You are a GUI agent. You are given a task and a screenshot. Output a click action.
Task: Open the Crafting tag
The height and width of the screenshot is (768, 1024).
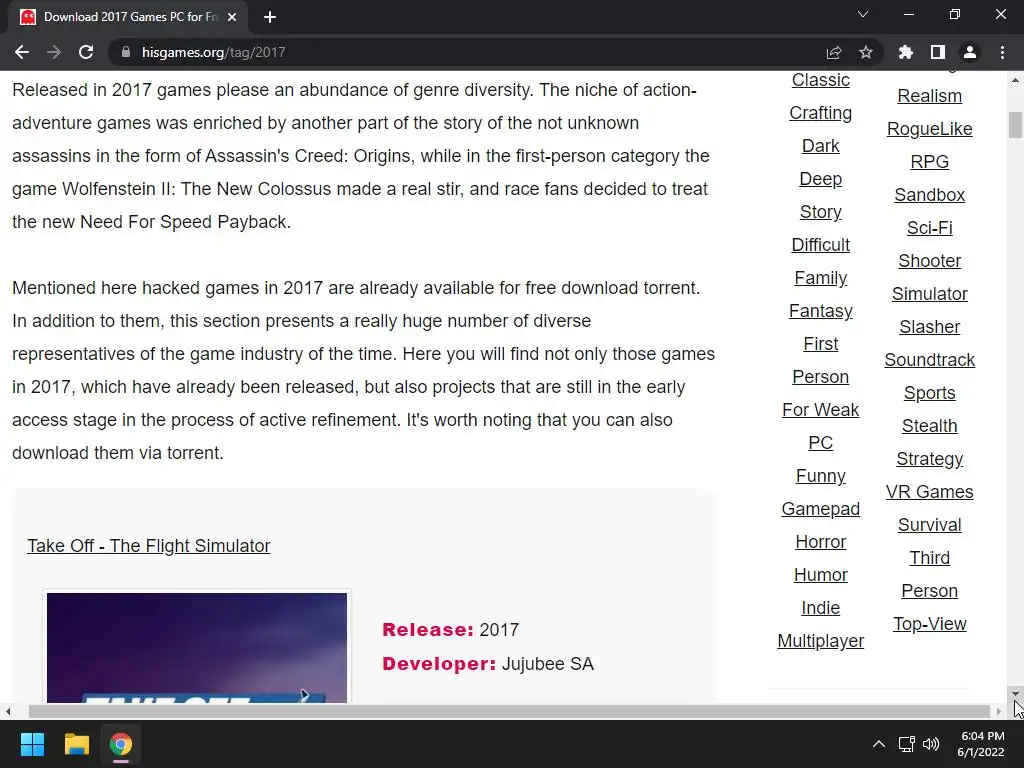pos(821,113)
